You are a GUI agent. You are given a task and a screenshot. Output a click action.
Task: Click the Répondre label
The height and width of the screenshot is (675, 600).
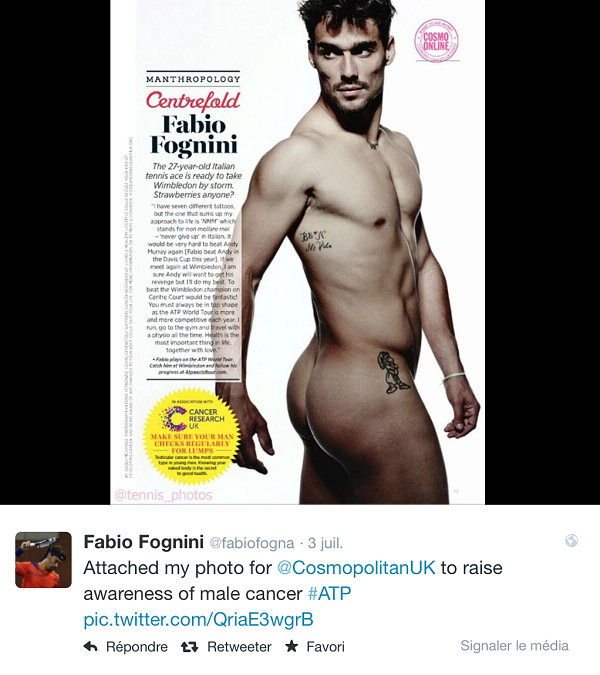pos(137,647)
